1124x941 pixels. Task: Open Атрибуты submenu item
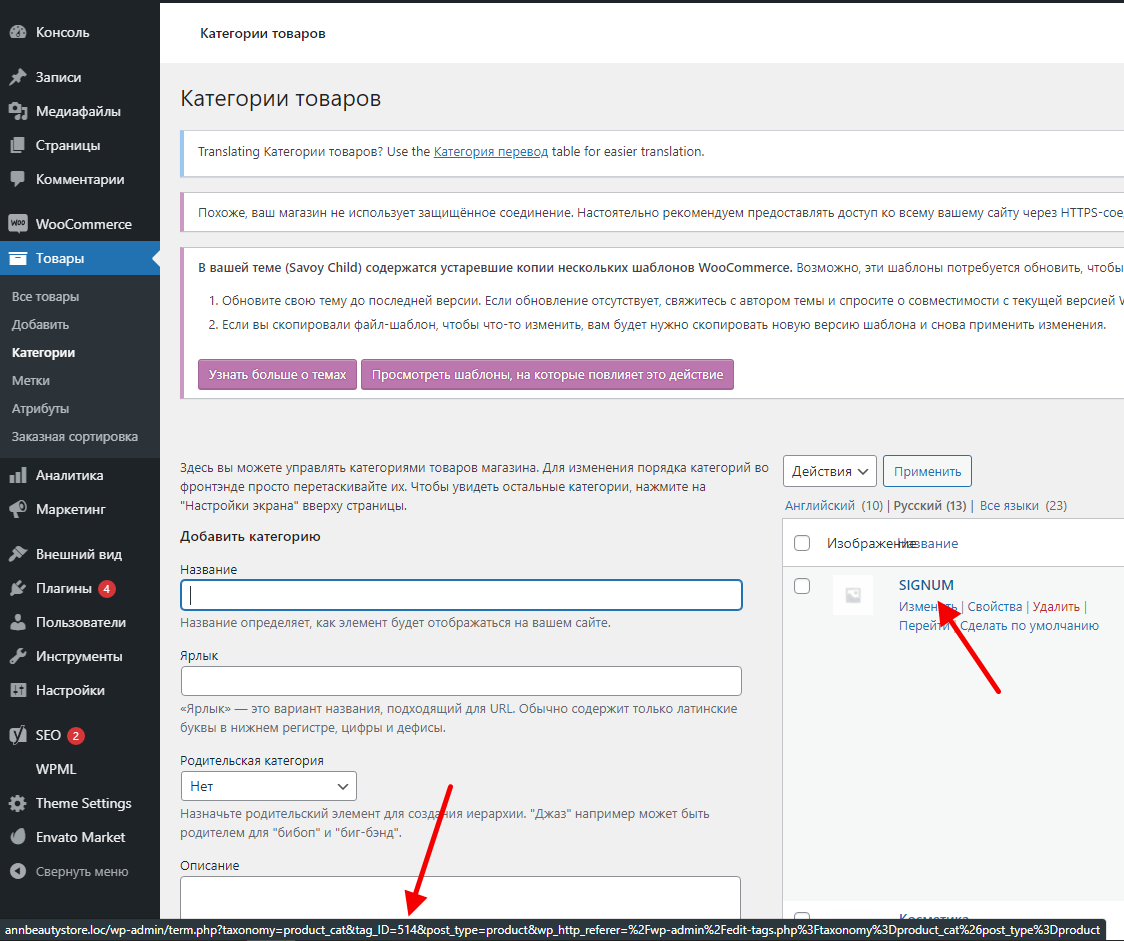coord(40,409)
